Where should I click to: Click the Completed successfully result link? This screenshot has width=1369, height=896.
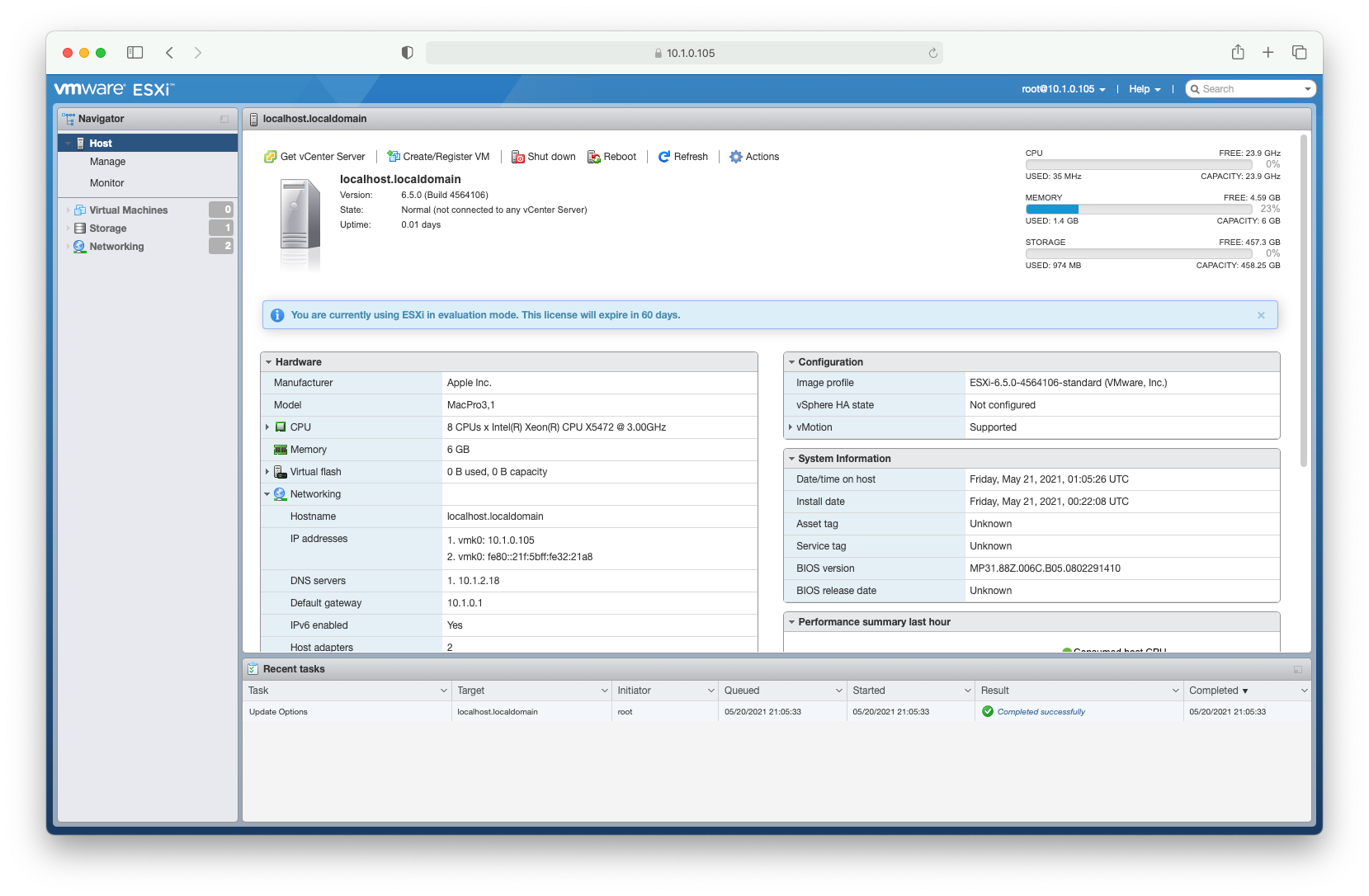tap(1041, 712)
